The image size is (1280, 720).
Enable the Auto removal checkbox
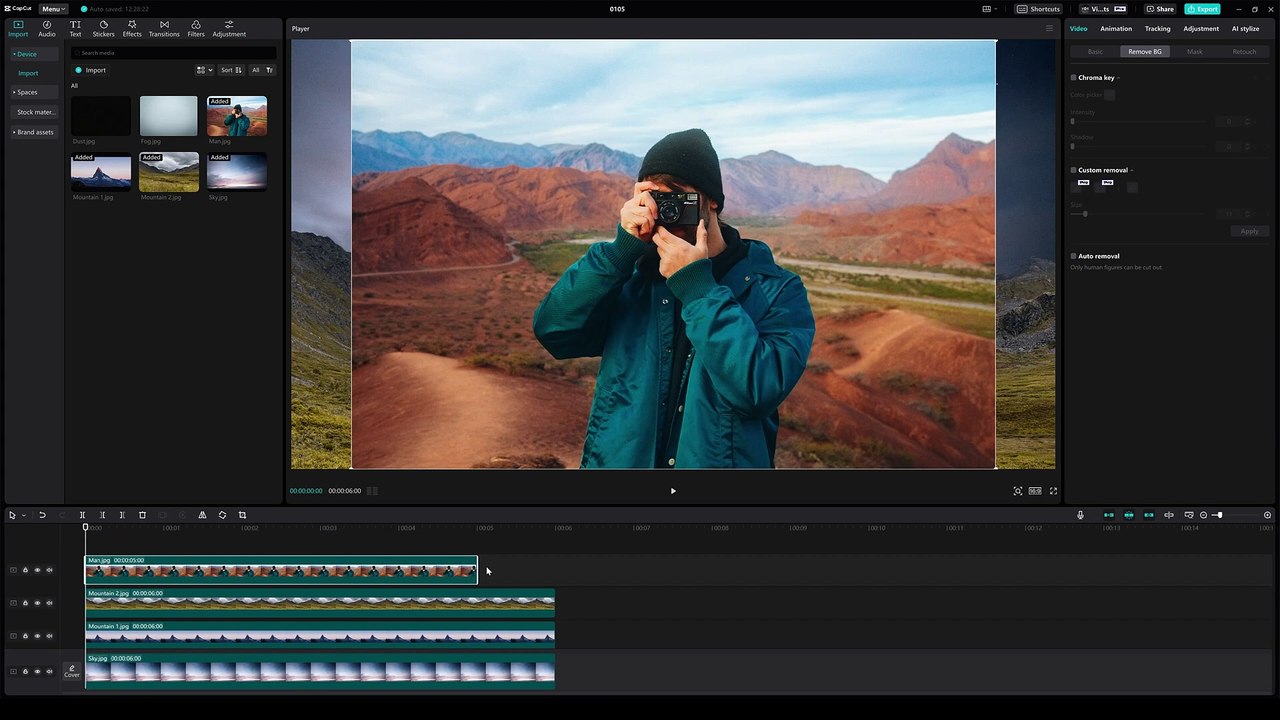point(1073,256)
